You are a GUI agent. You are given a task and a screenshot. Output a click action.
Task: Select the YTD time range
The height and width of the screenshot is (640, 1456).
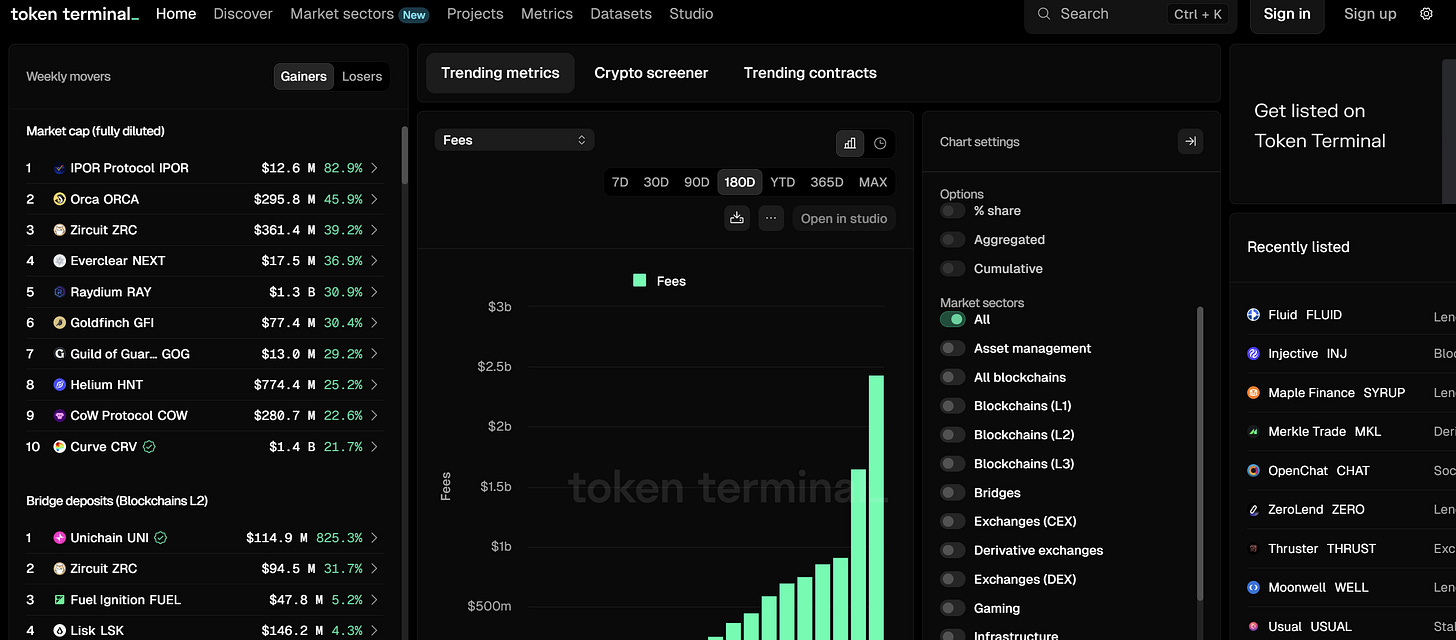pyautogui.click(x=783, y=182)
